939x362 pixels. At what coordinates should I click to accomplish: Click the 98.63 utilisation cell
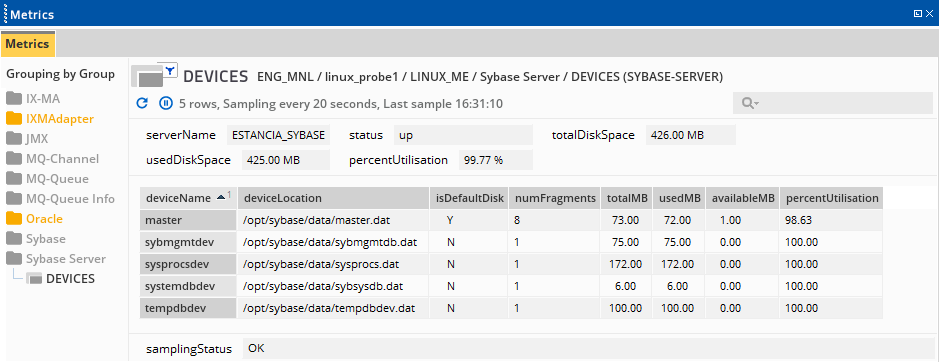[x=831, y=220]
